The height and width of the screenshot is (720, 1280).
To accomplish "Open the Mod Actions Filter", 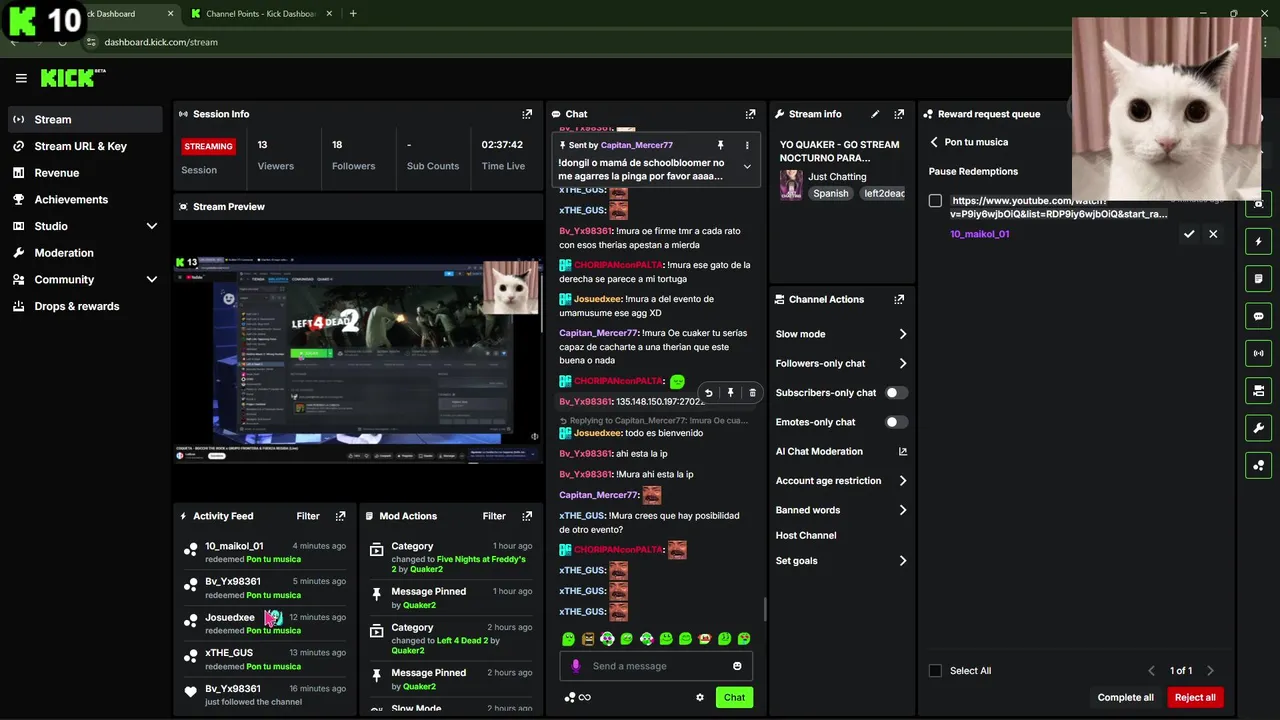I will click(494, 516).
